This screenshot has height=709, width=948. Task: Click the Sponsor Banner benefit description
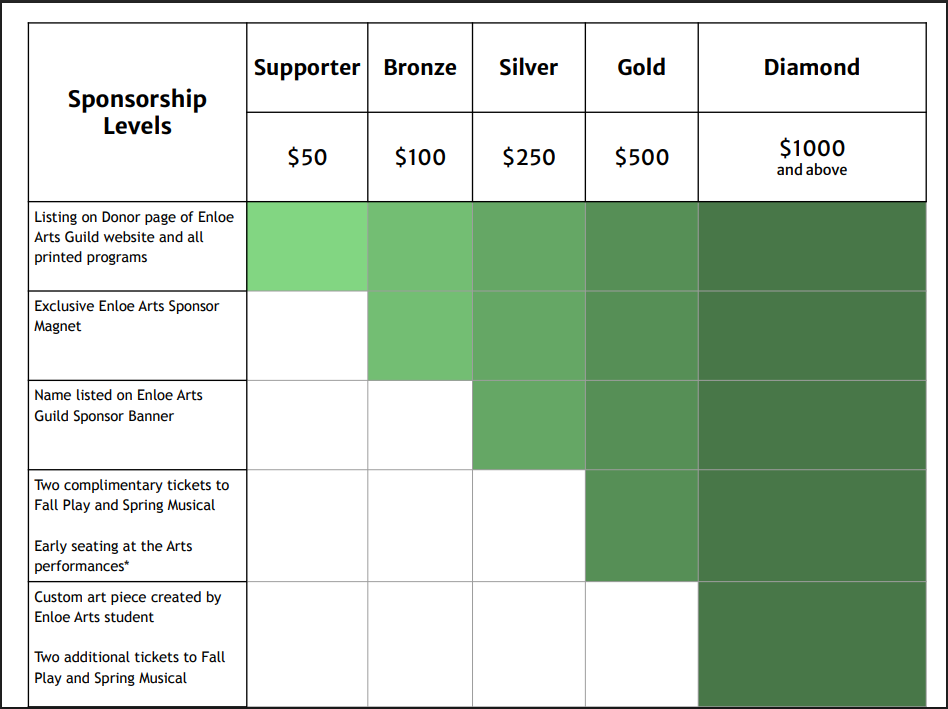118,405
